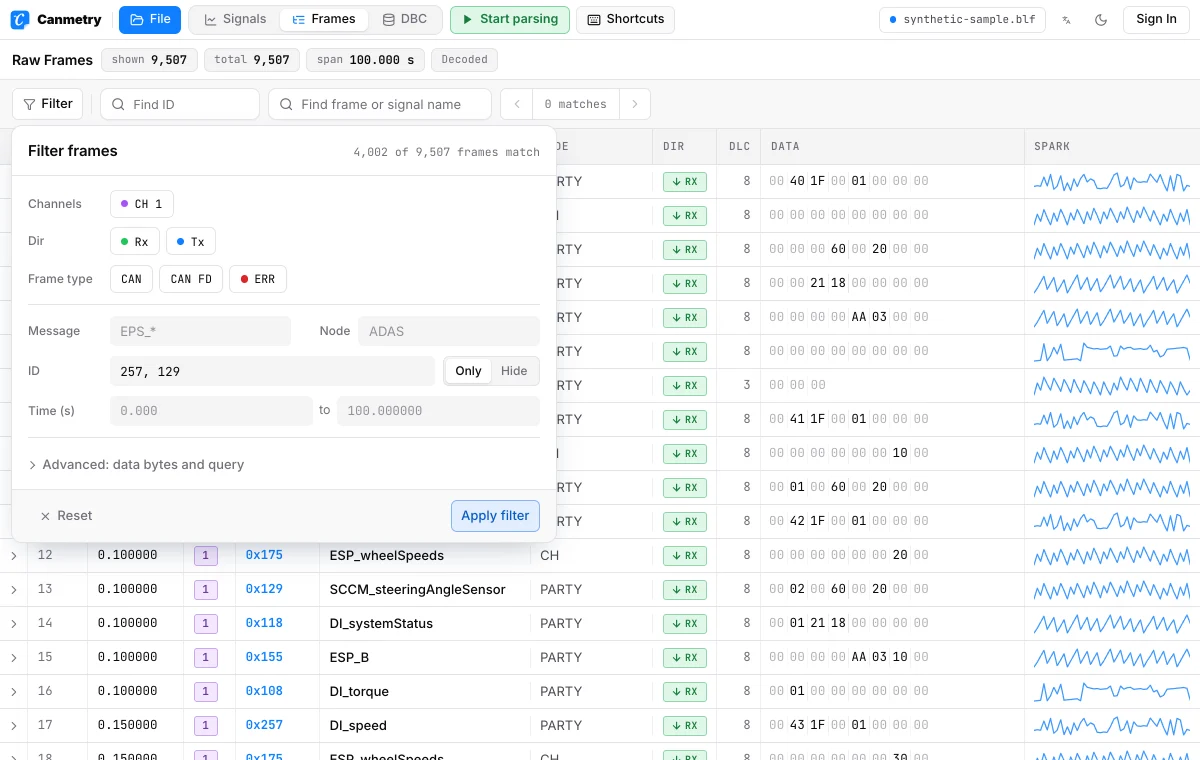Viewport: 1200px width, 760px height.
Task: Expand frame row 14
Action: (13, 624)
